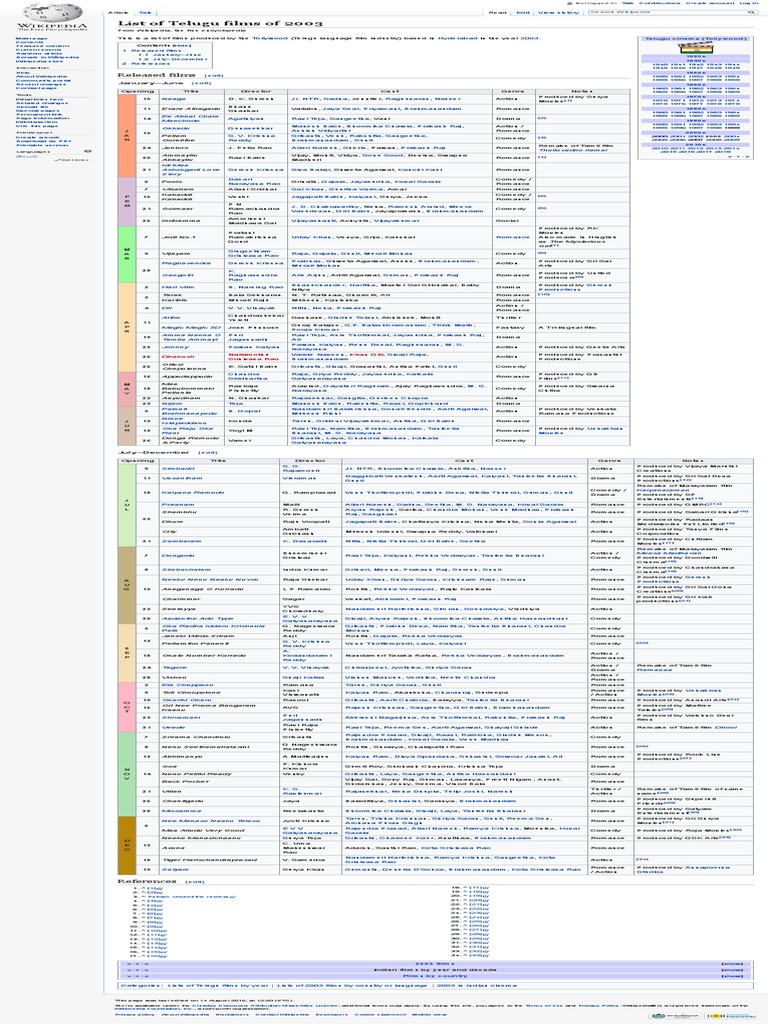The width and height of the screenshot is (768, 1024).
Task: Click the Printable version sidebar link
Action: point(41,144)
